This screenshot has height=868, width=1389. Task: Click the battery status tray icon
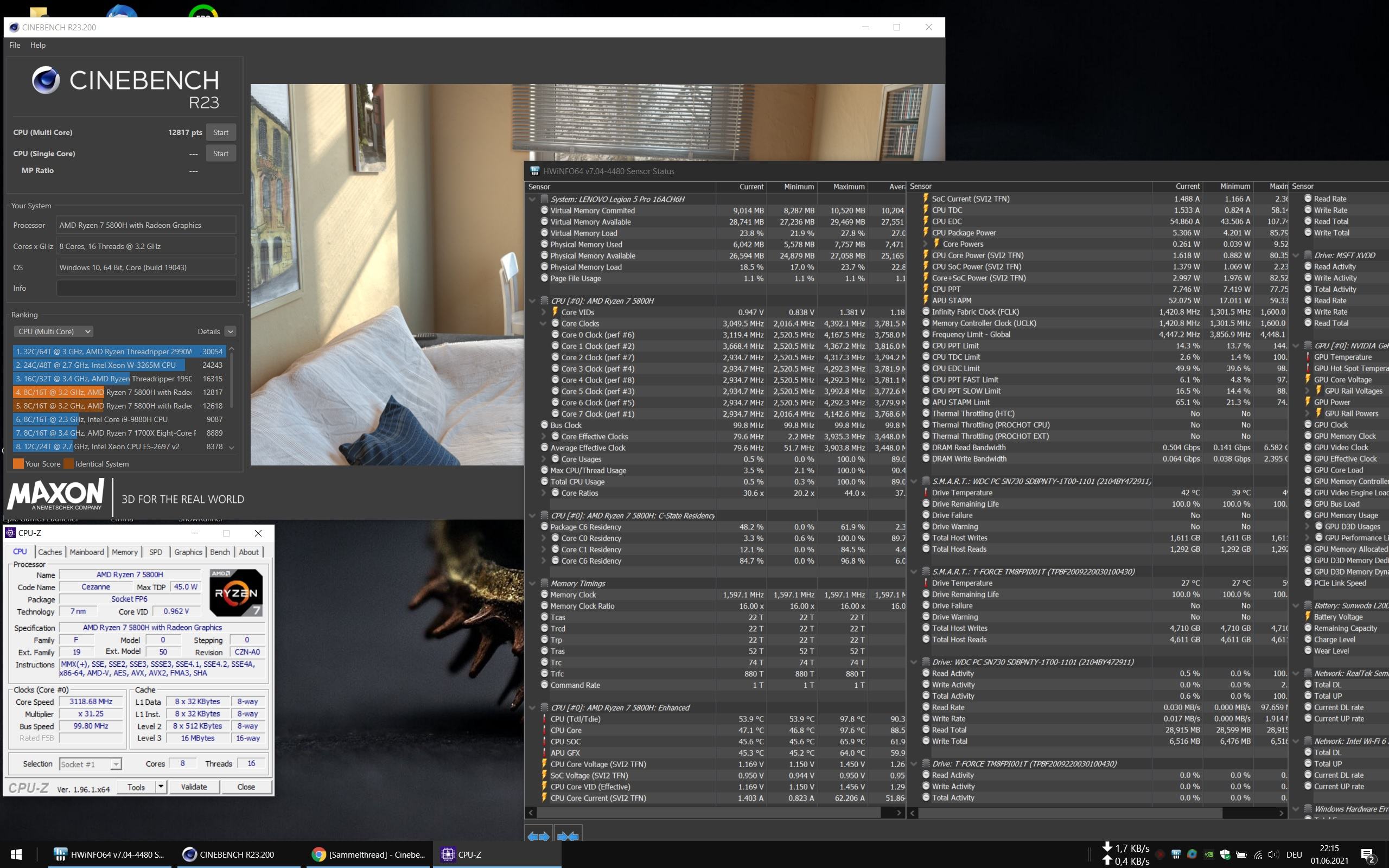coord(1241,854)
